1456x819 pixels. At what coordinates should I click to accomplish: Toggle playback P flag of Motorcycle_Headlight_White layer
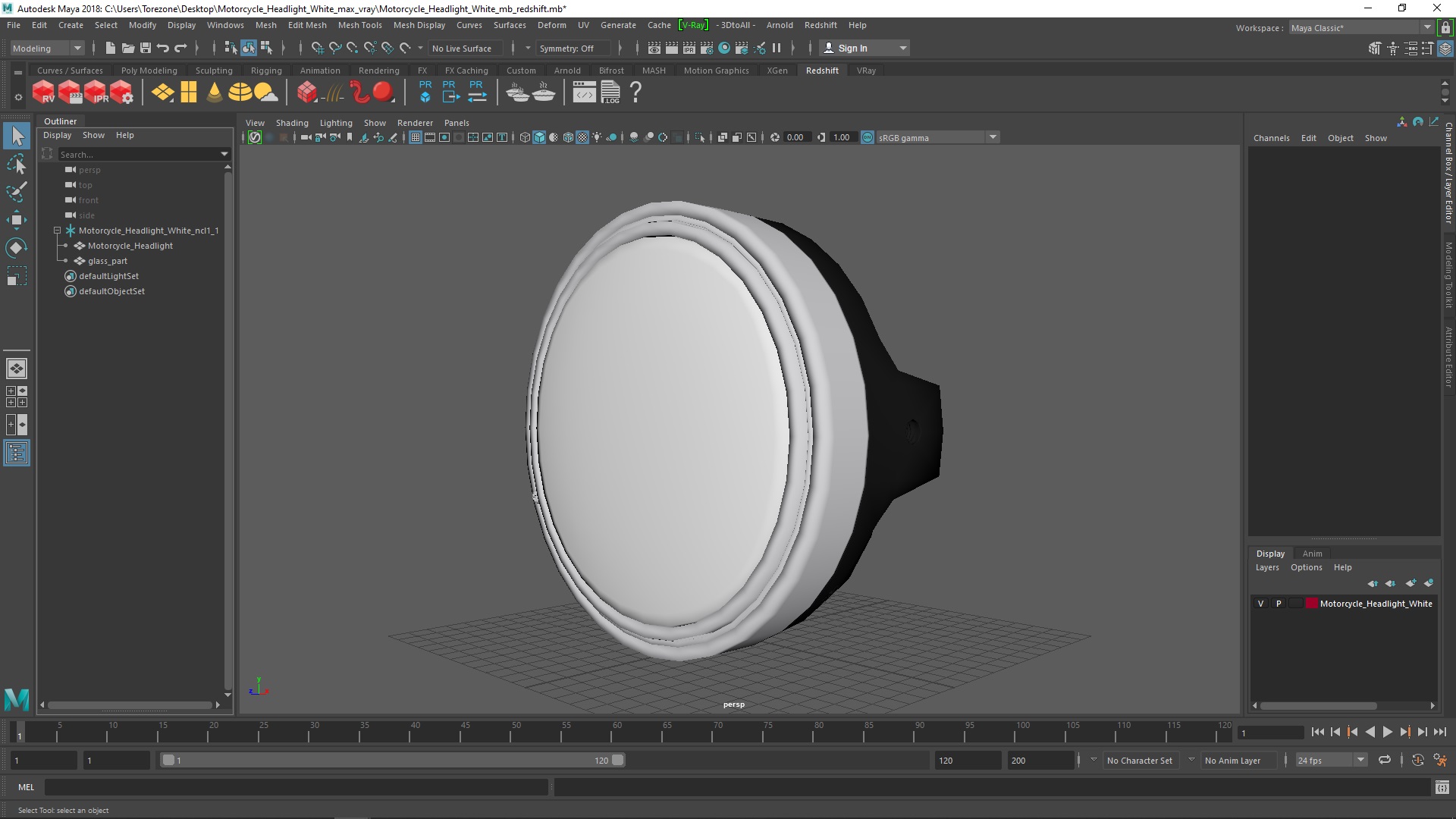(1279, 604)
